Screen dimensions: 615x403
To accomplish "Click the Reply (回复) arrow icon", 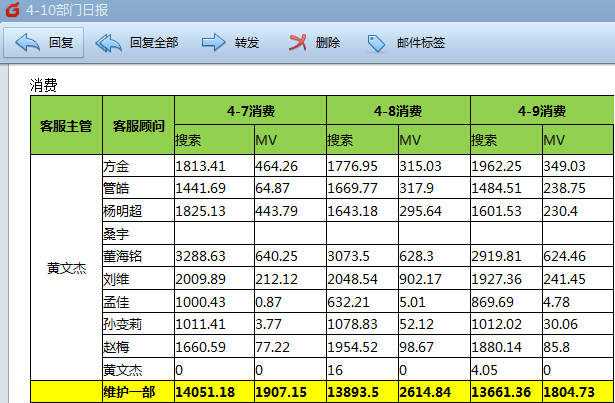I will [x=27, y=43].
